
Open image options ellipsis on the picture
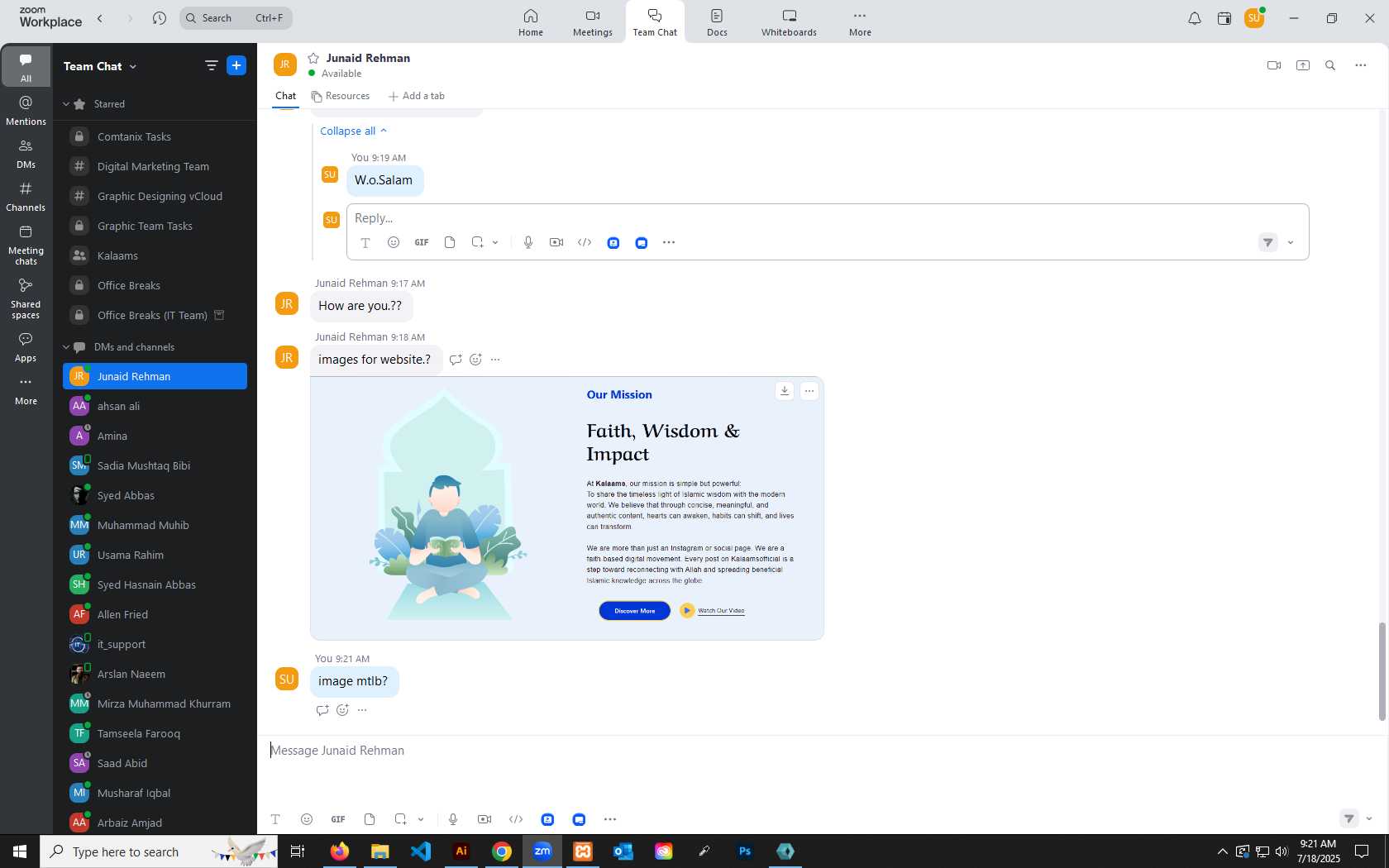coord(809,391)
